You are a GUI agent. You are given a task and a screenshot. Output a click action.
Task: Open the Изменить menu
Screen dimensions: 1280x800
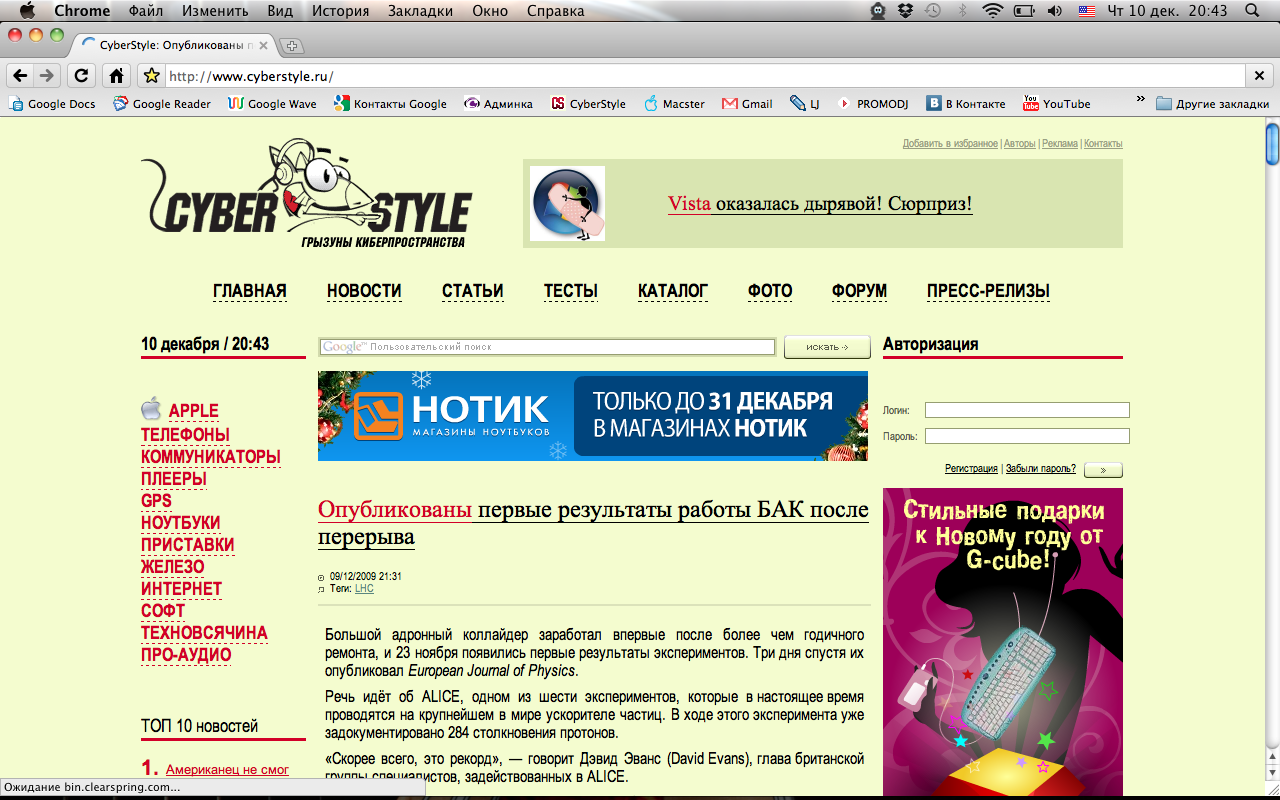tap(217, 11)
